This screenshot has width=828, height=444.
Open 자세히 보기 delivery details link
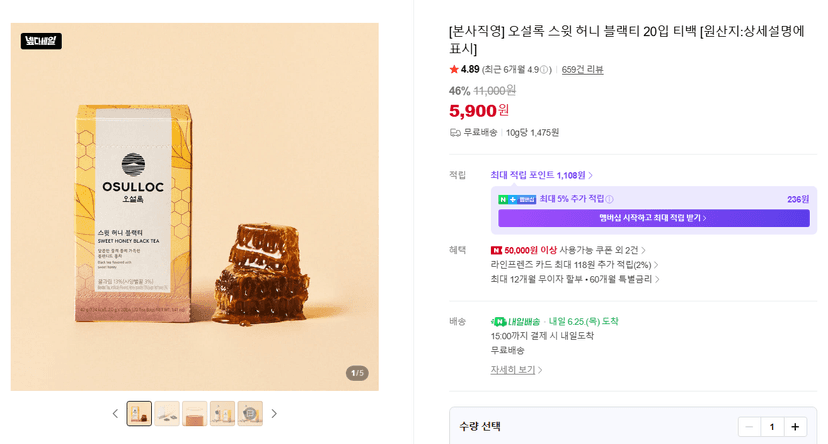pyautogui.click(x=516, y=370)
